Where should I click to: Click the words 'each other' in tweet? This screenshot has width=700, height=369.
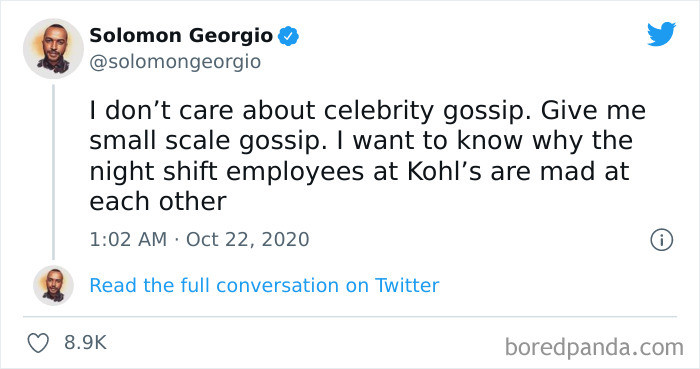[x=158, y=202]
